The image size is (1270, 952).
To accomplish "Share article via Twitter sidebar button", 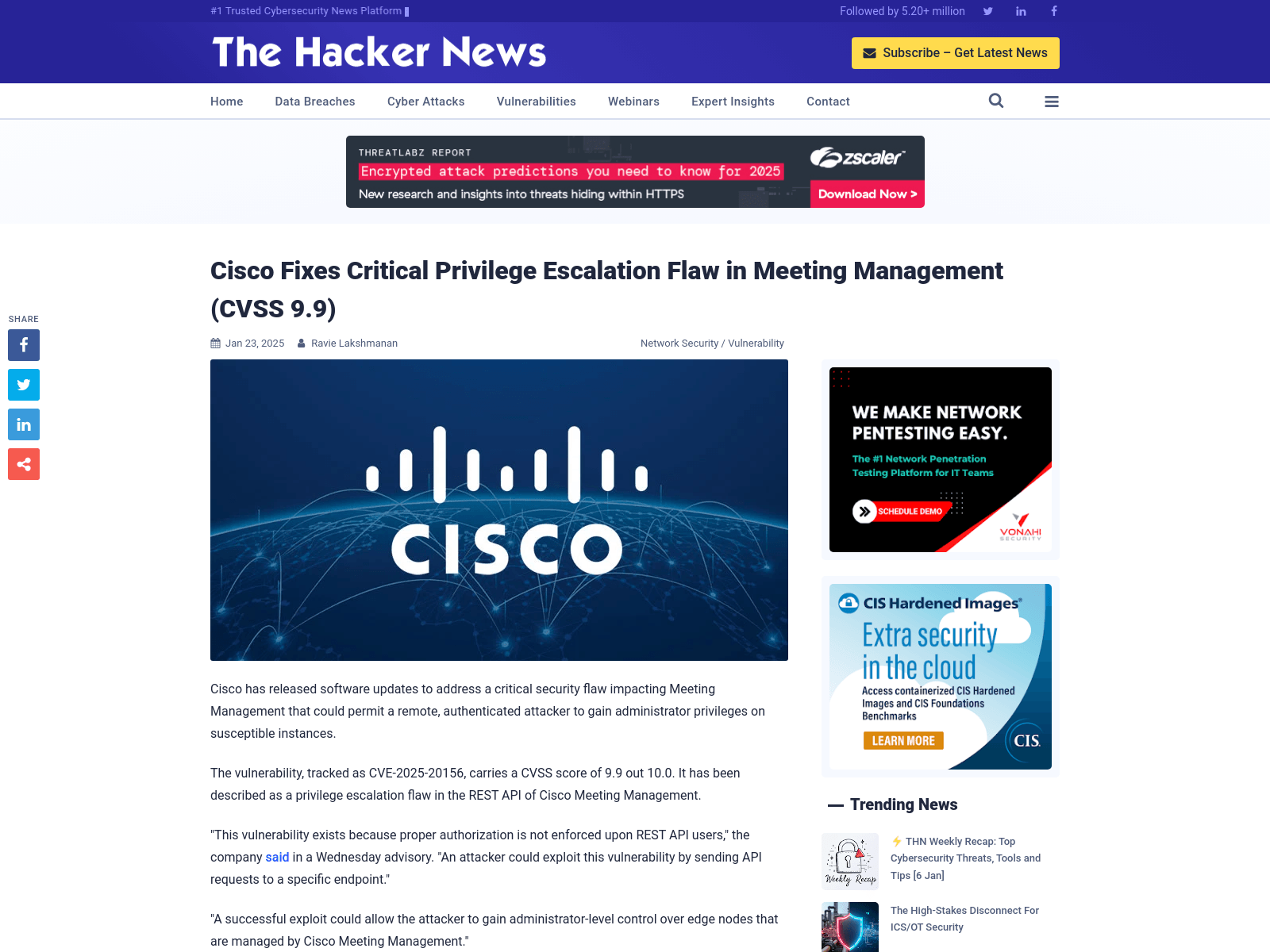I will (x=24, y=385).
